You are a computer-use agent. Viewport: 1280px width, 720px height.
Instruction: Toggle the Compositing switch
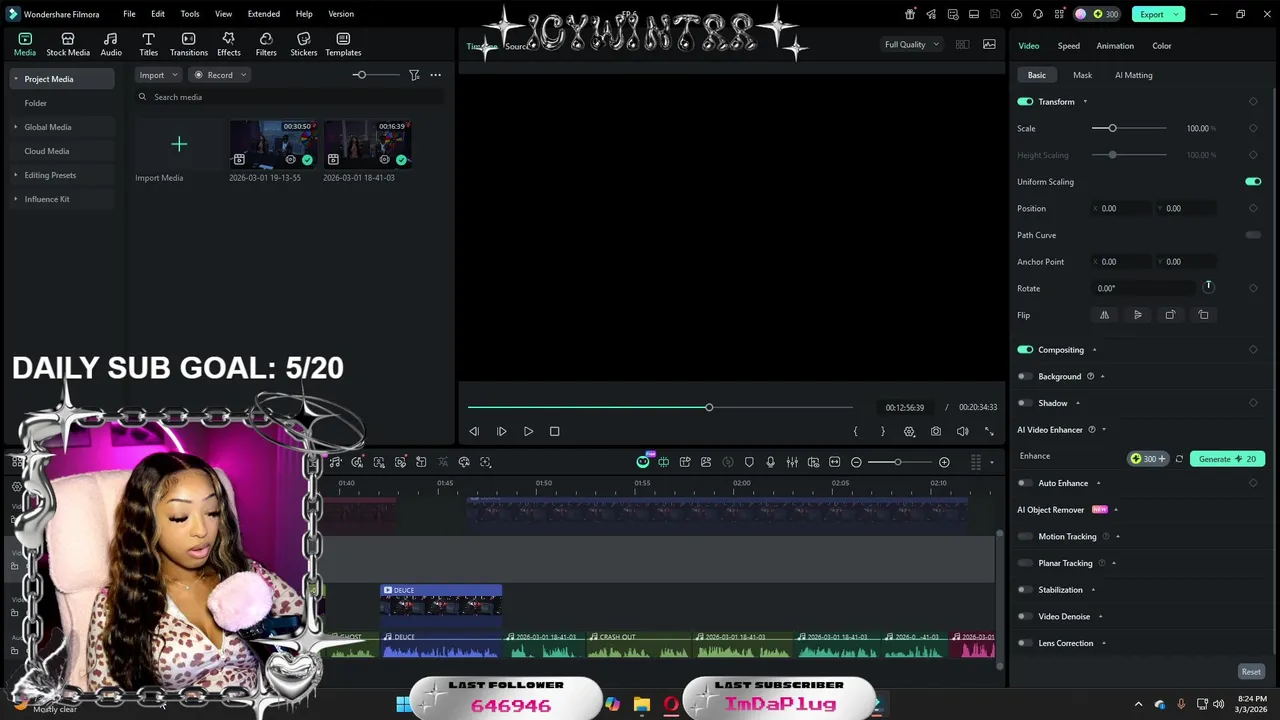coord(1025,350)
